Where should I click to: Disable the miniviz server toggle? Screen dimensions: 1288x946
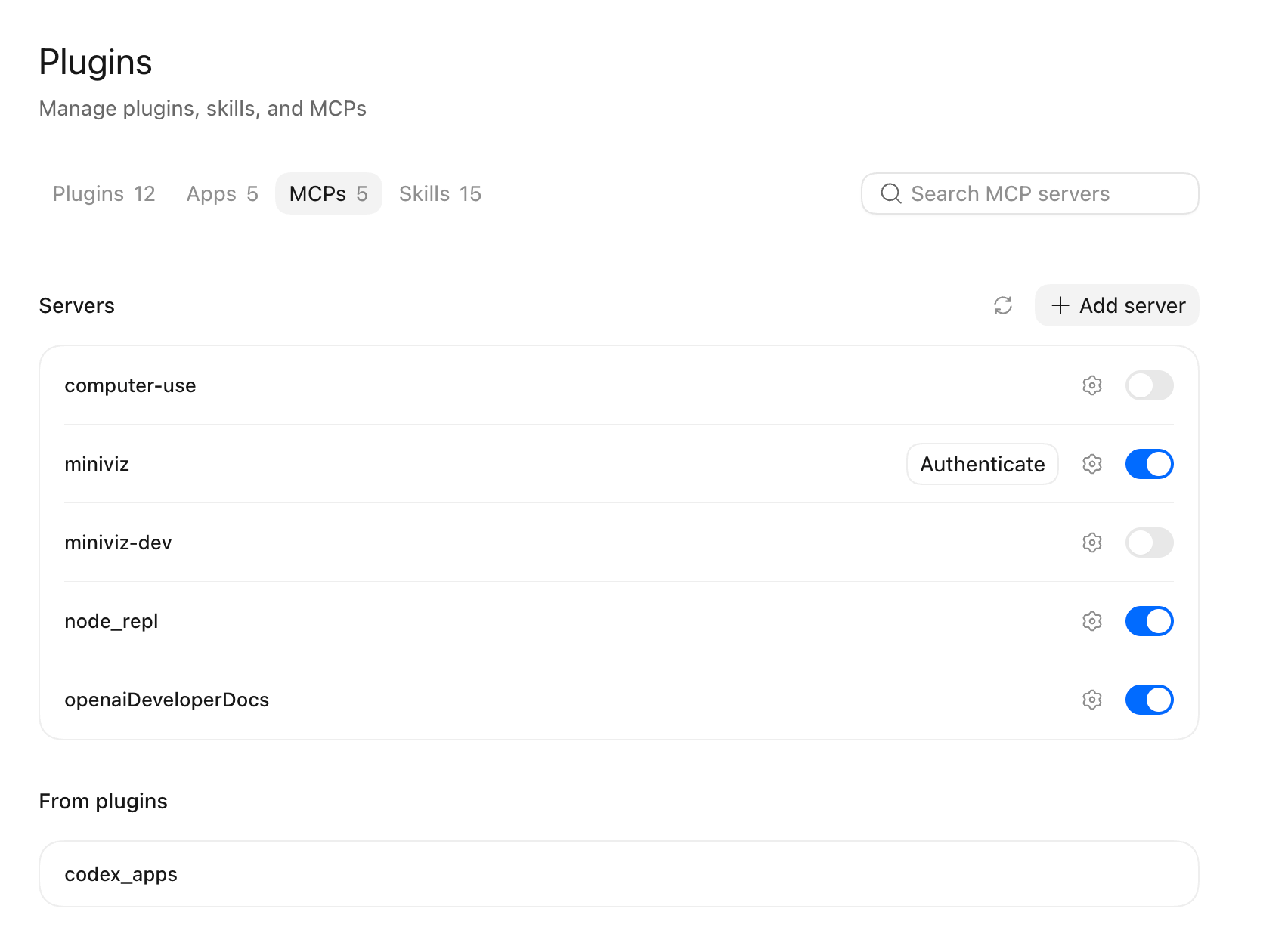[x=1149, y=464]
